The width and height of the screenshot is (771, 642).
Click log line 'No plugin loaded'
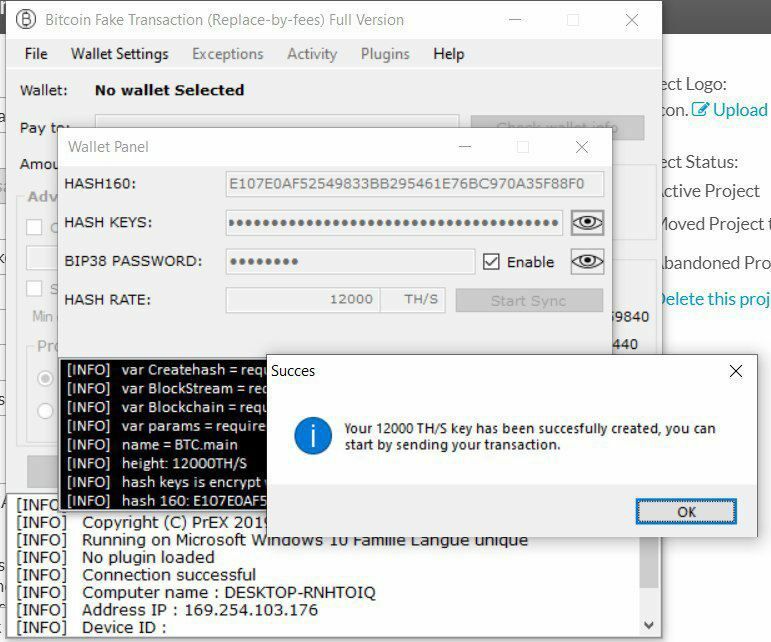(148, 557)
